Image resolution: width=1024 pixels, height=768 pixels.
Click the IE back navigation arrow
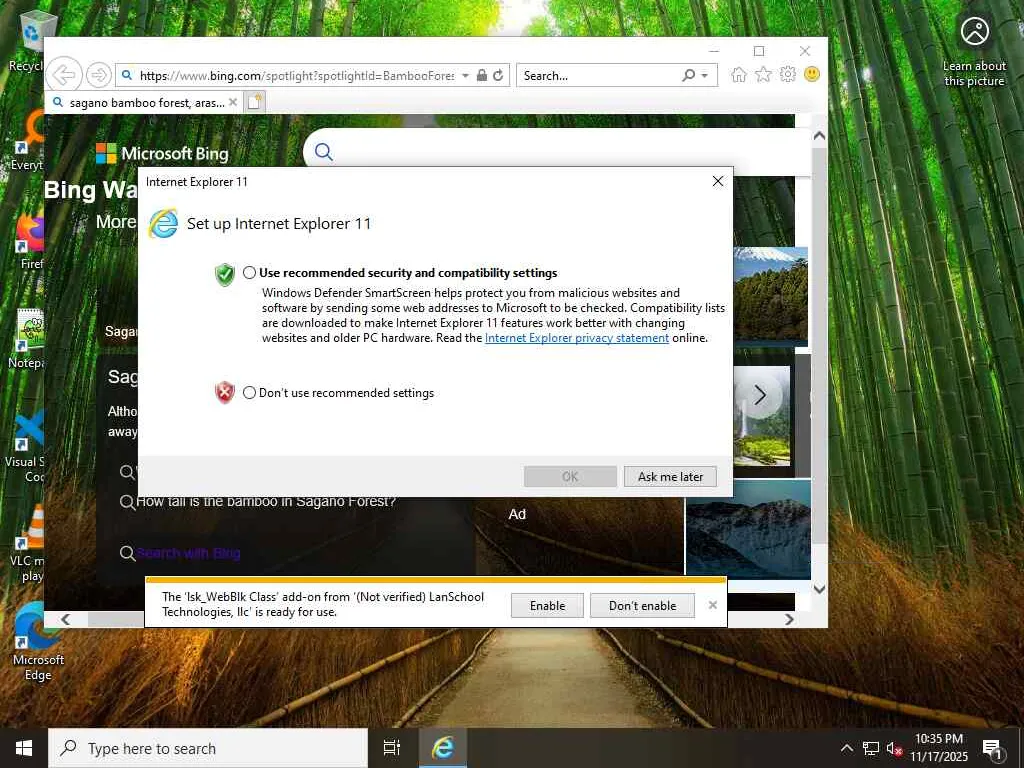(65, 75)
